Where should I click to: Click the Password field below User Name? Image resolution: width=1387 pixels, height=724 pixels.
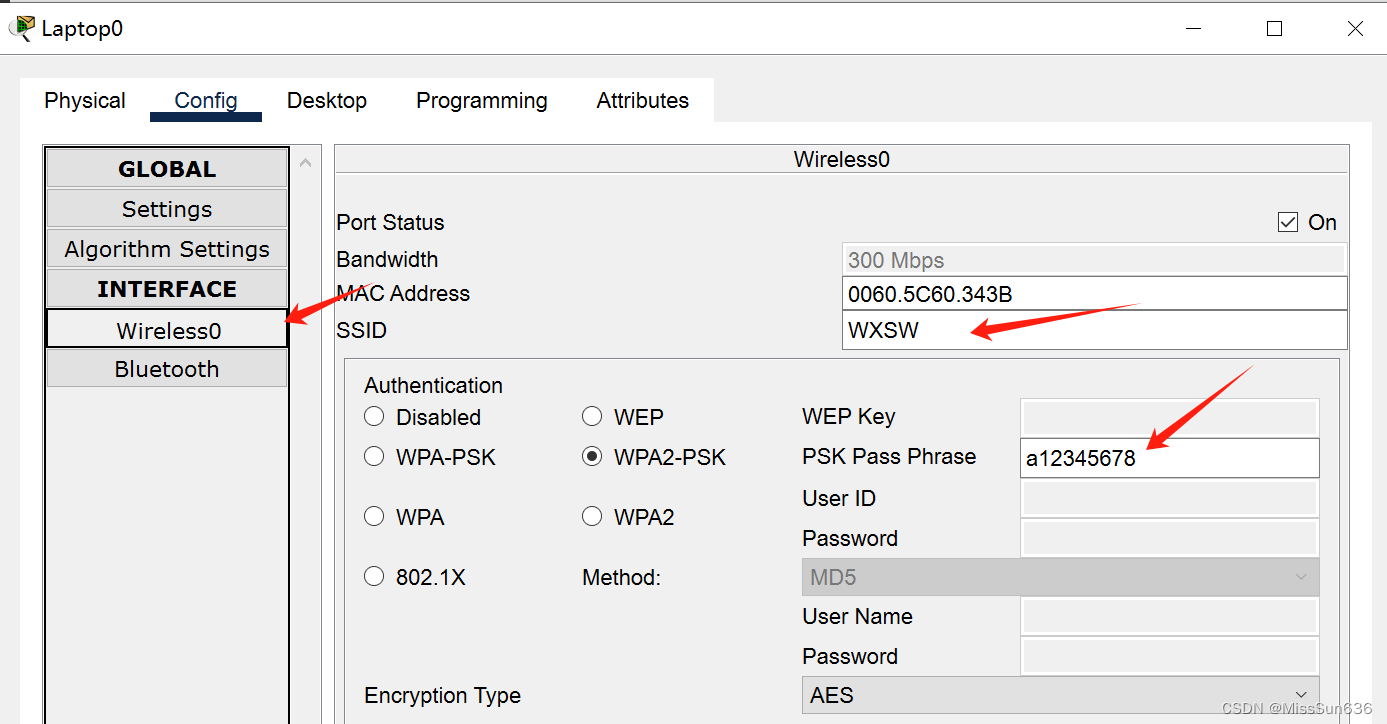pyautogui.click(x=1170, y=656)
